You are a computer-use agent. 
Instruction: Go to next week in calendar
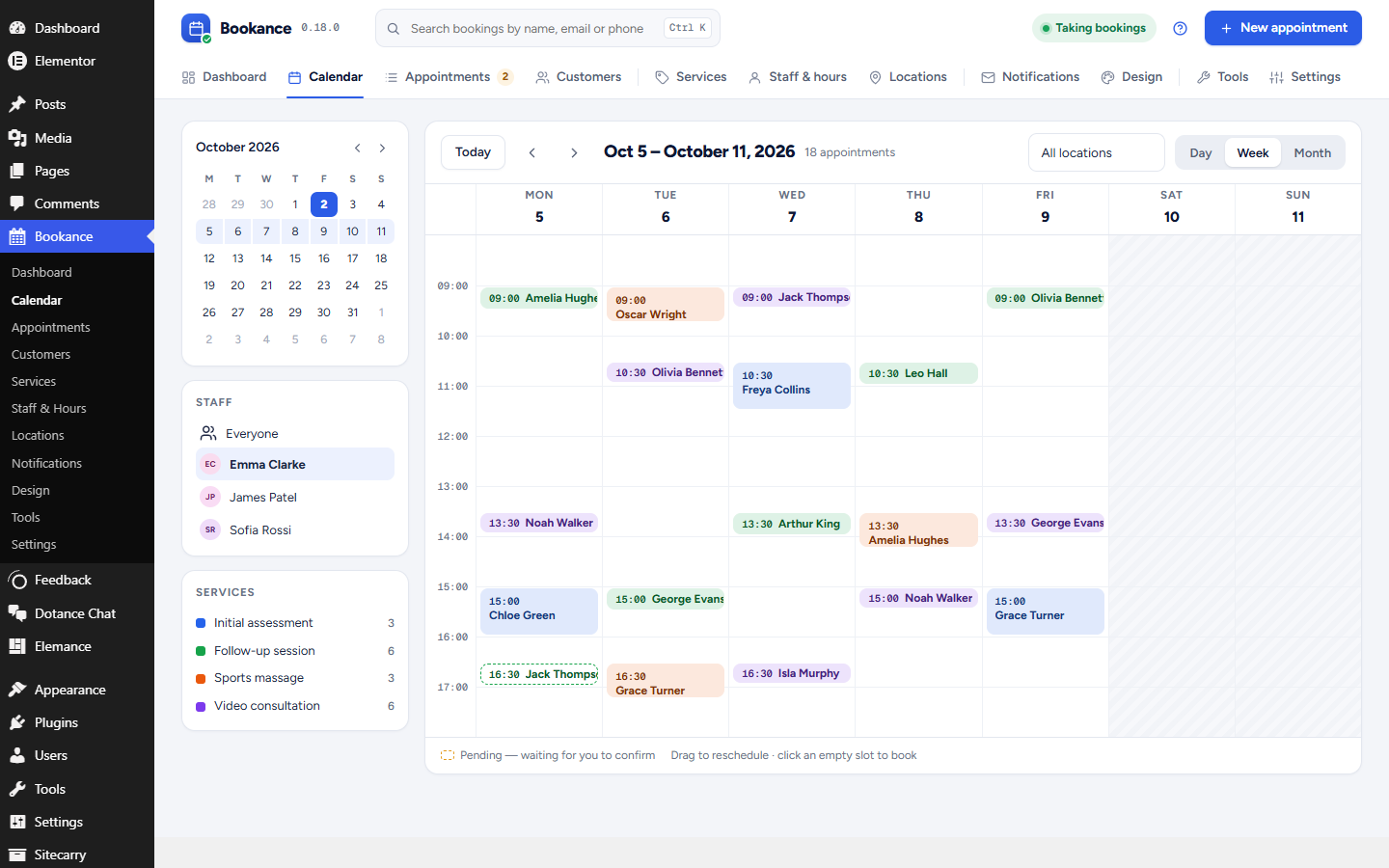pos(574,152)
